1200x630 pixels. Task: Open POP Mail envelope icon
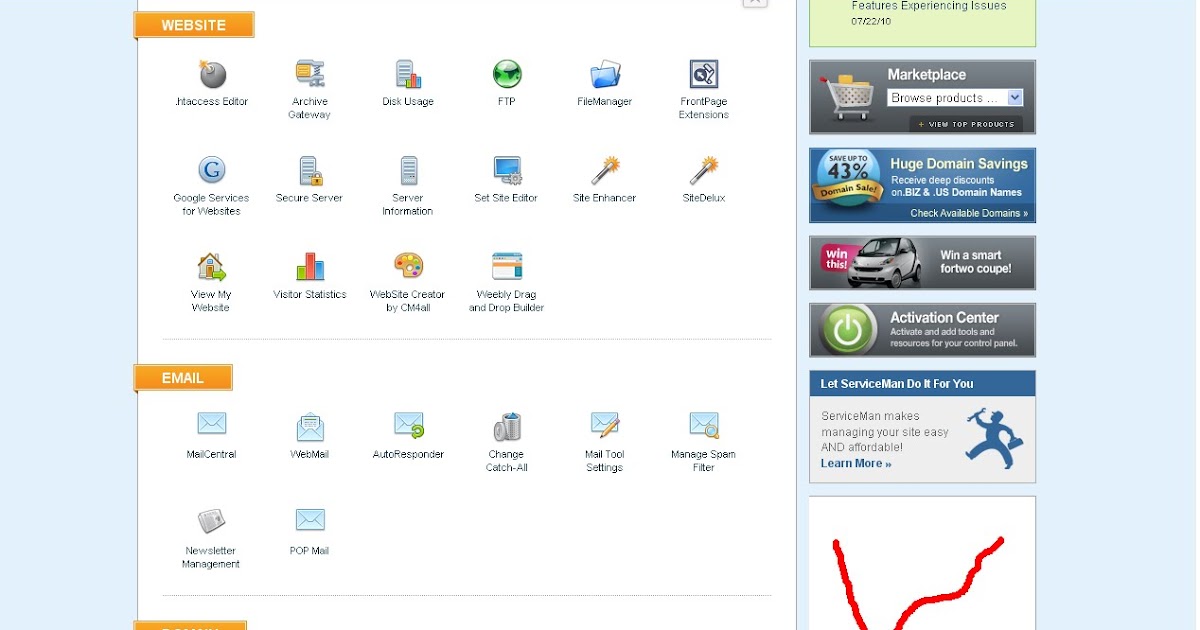click(310, 520)
